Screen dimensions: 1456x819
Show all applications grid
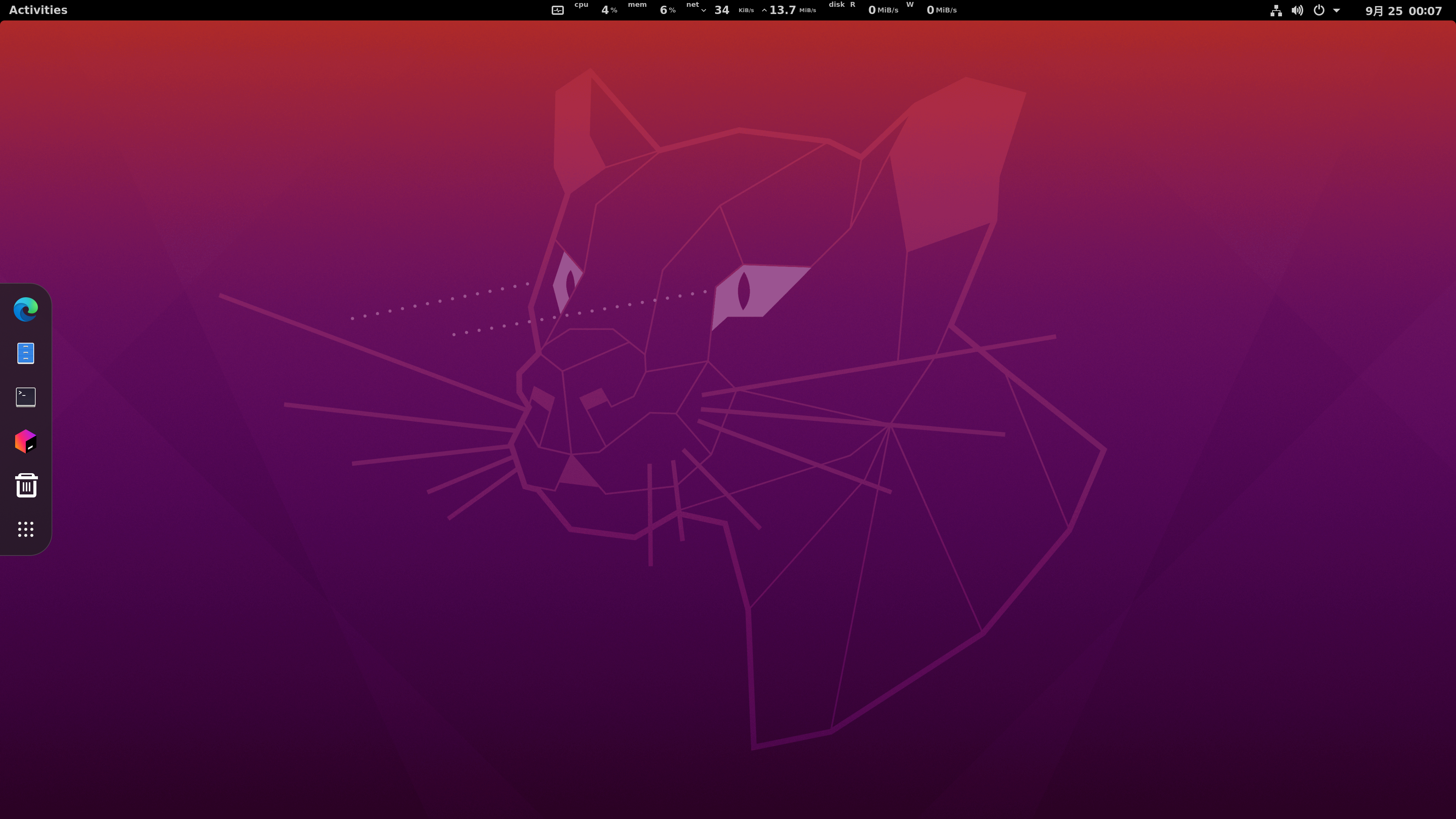click(25, 530)
